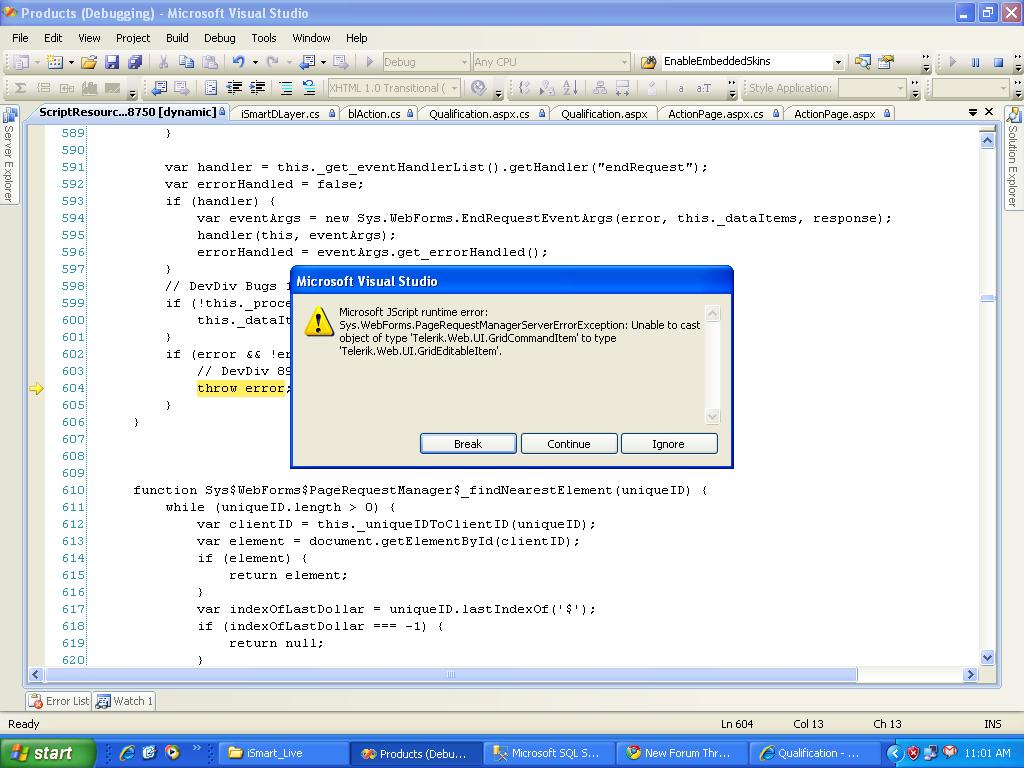Open the Debug menu

pos(219,38)
